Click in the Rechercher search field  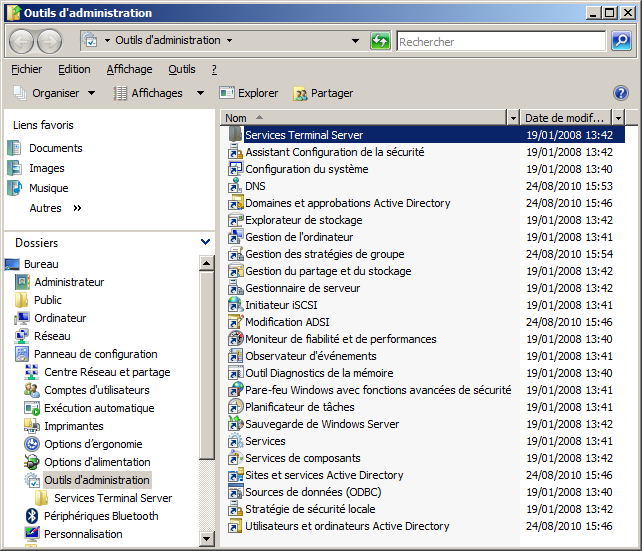click(500, 42)
